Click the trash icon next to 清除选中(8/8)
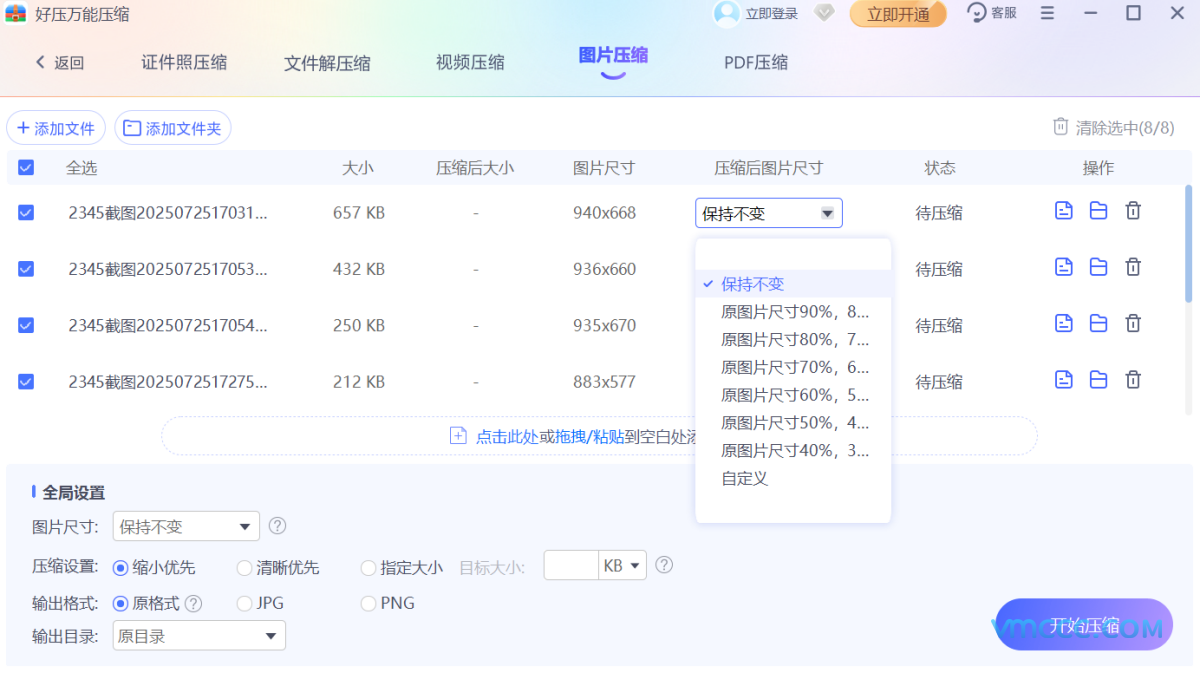The height and width of the screenshot is (673, 1200). (1061, 127)
